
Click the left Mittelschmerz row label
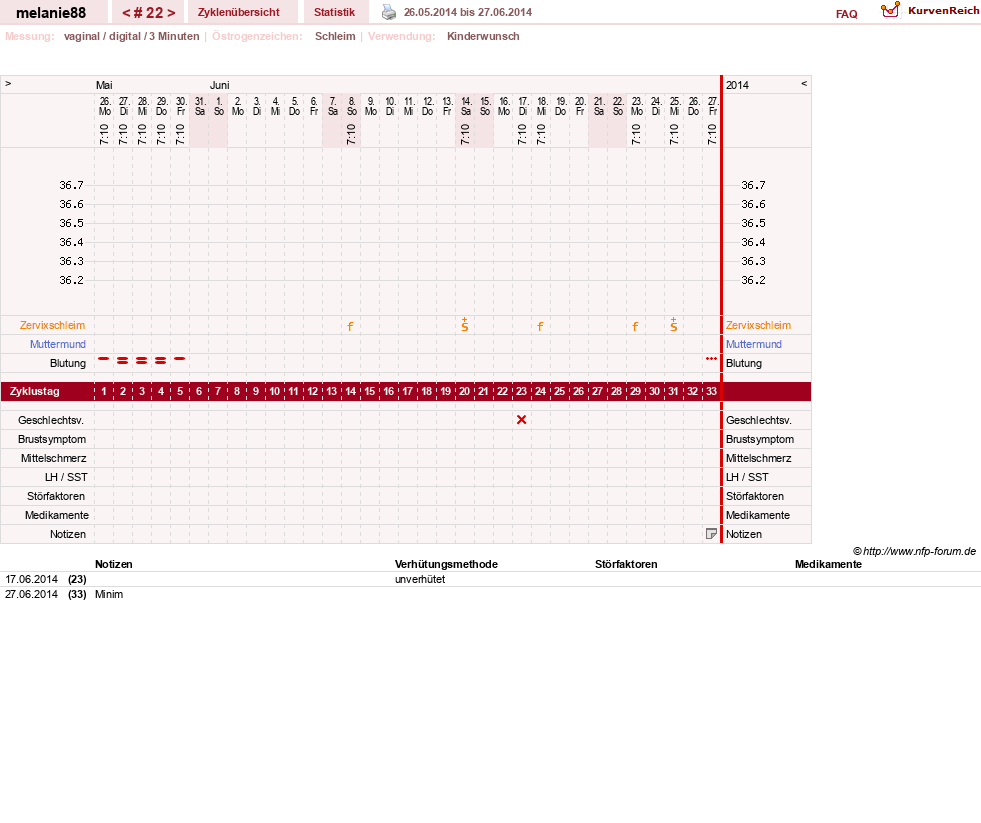coord(53,458)
